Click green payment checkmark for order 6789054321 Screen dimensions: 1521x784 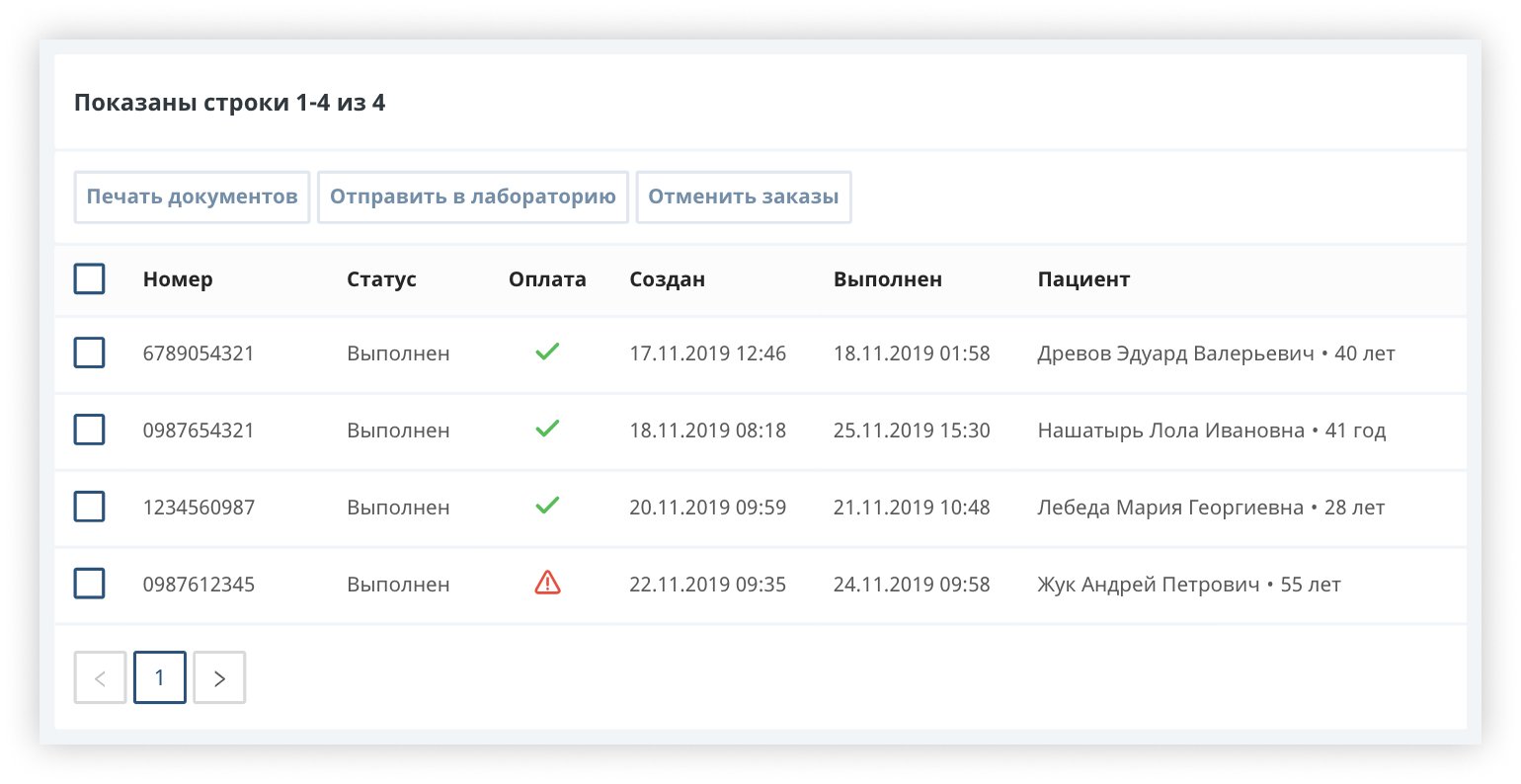(547, 352)
